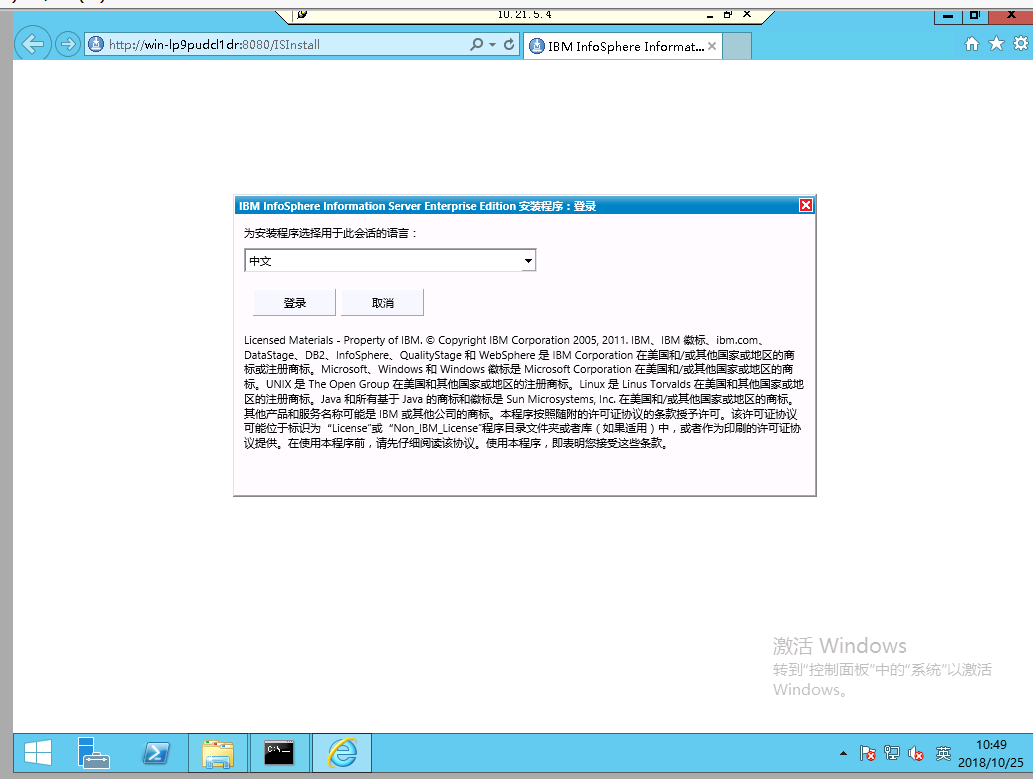Open the Start menu
Viewport: 1033px width, 779px height.
38,752
